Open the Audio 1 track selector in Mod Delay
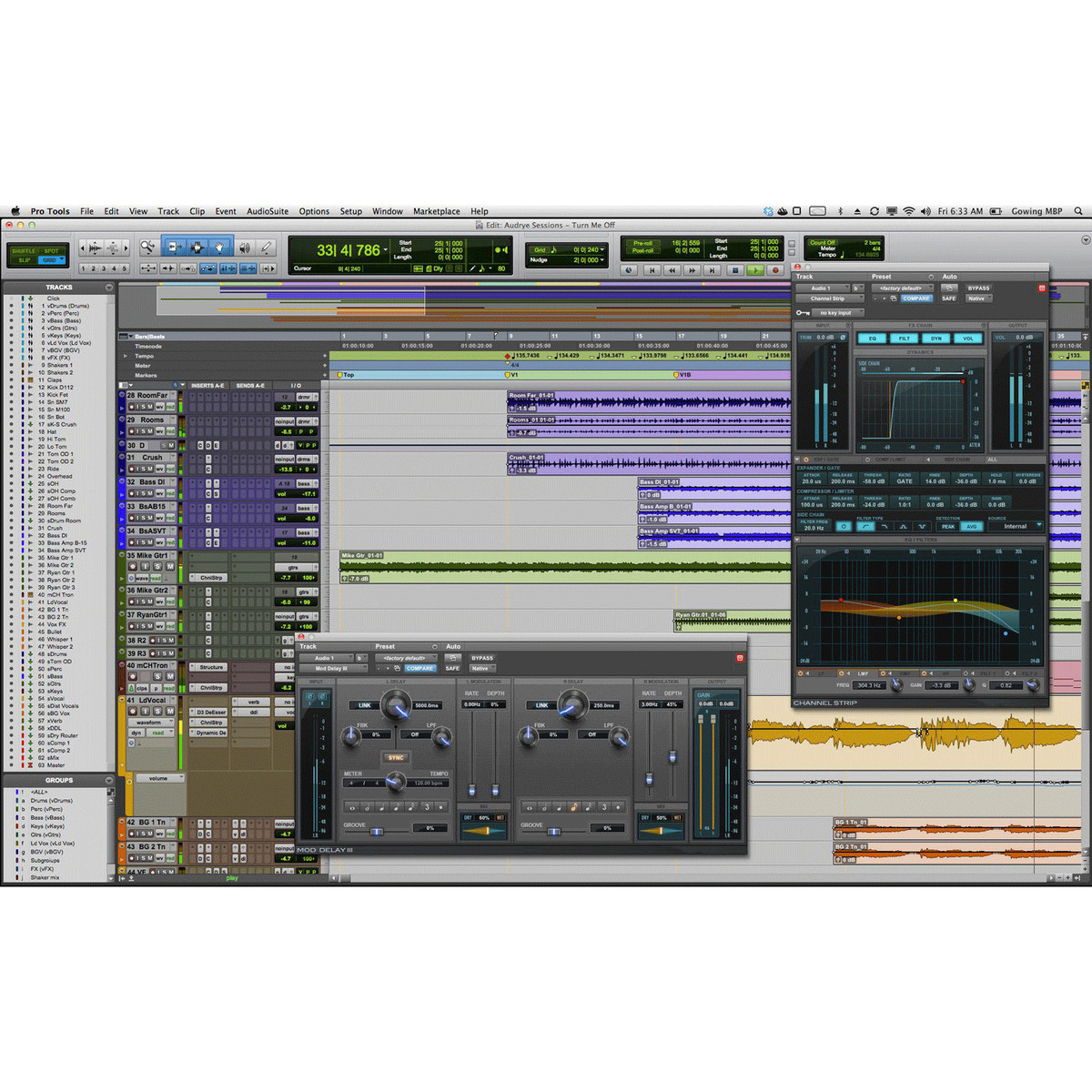Screen dimensions: 1092x1092 (327, 658)
